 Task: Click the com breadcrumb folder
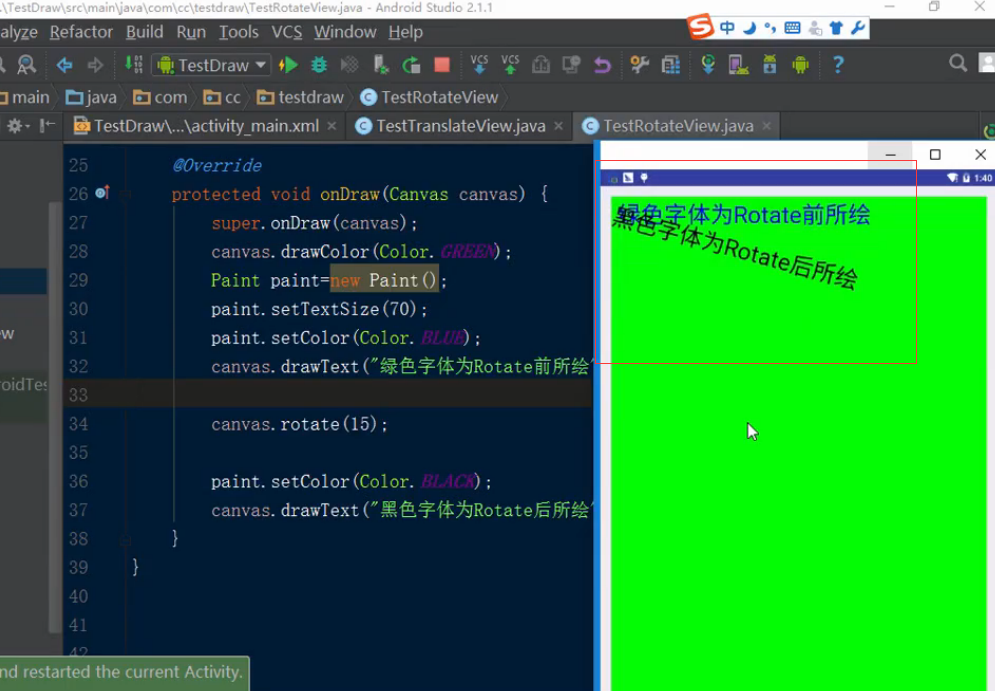point(161,97)
